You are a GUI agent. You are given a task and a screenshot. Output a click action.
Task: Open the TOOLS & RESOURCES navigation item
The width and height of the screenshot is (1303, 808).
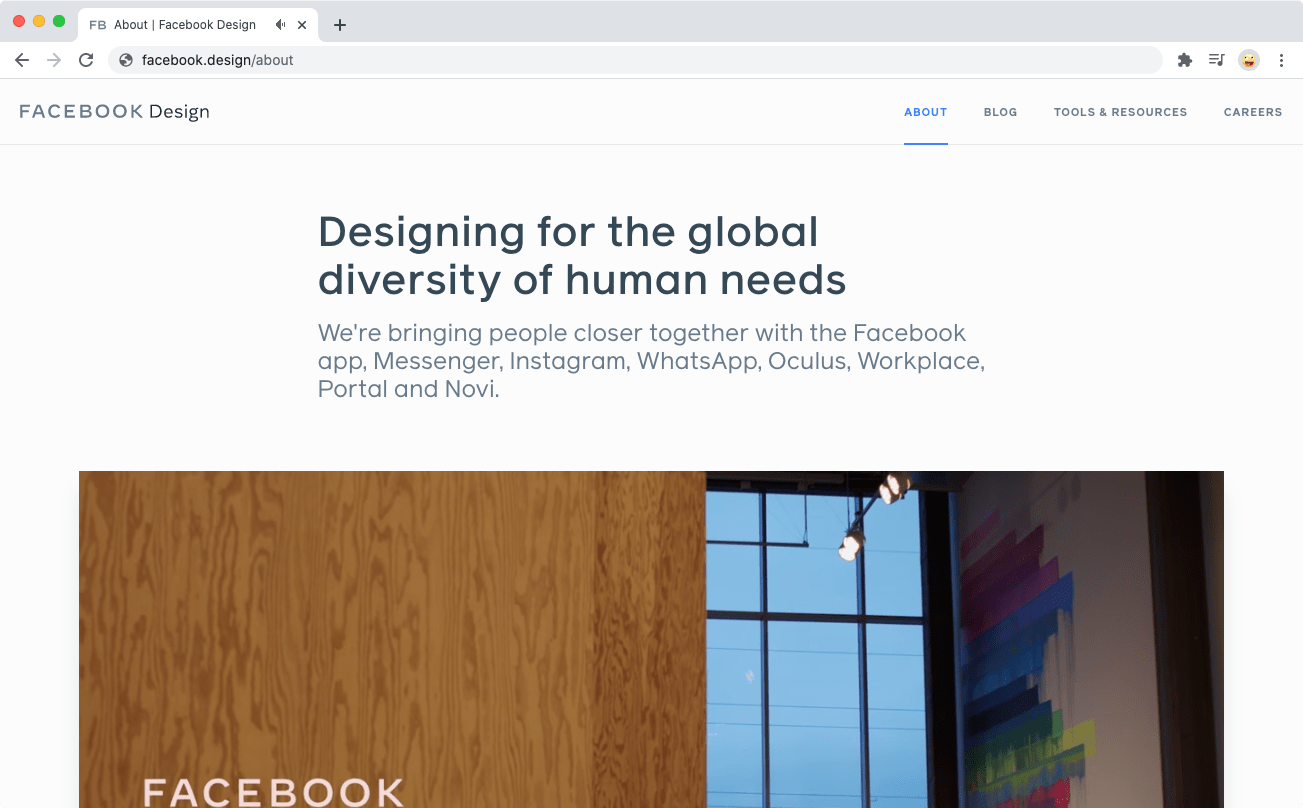point(1120,112)
